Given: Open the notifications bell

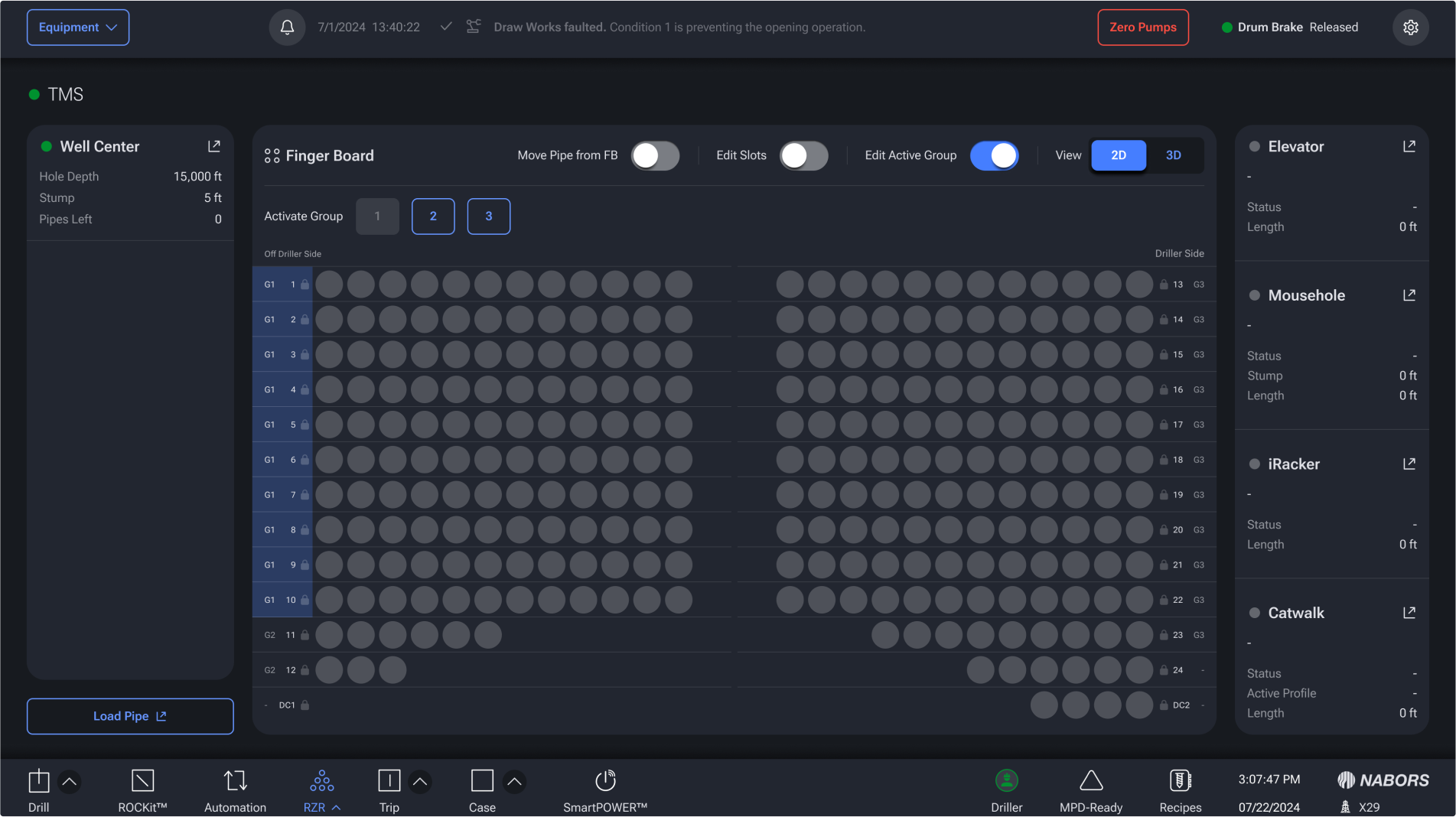Looking at the screenshot, I should click(287, 28).
